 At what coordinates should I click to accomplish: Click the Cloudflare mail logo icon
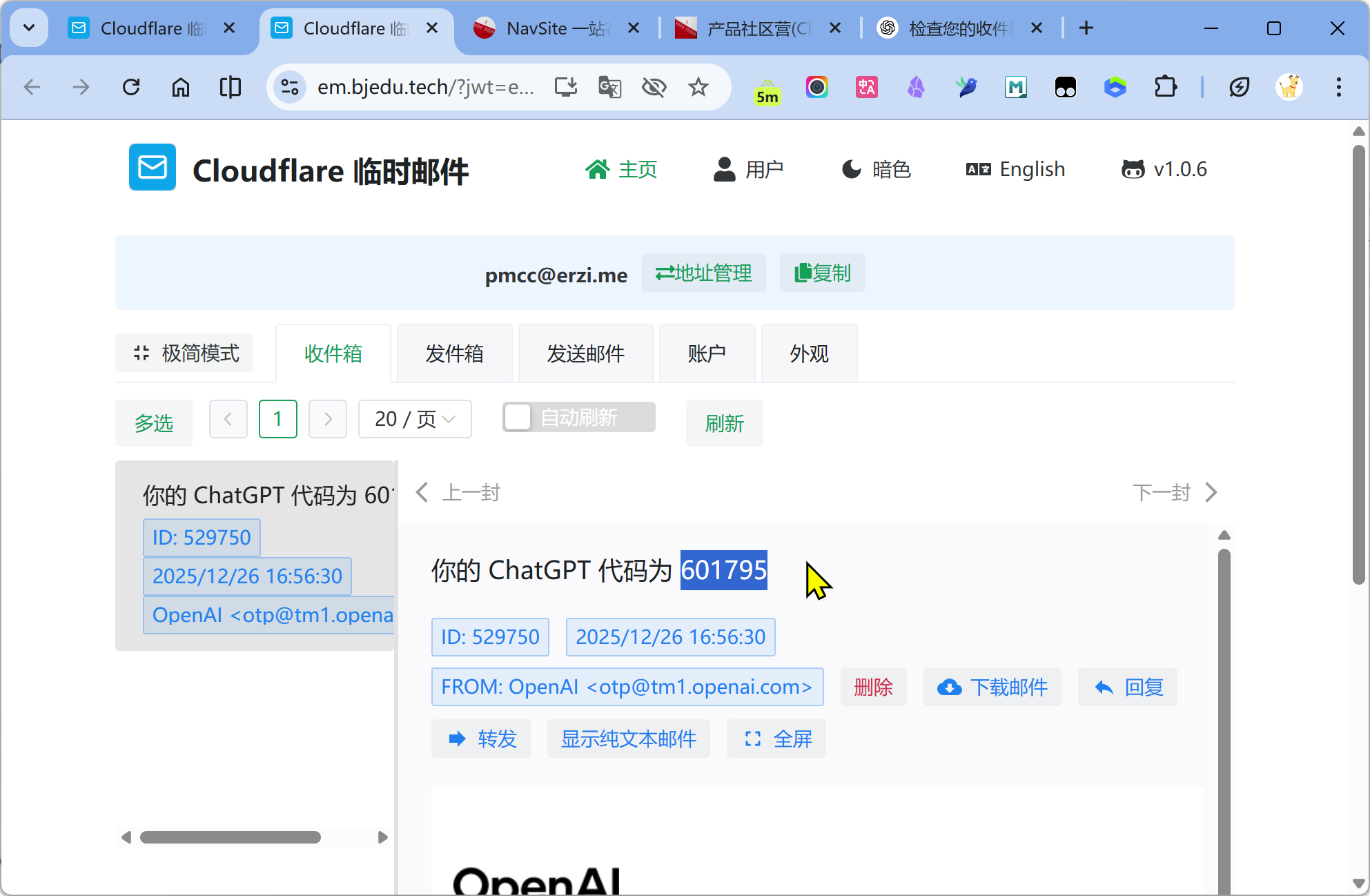point(152,168)
